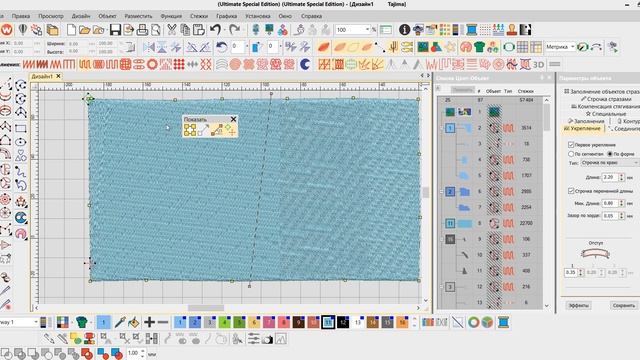
Task: Click the green t-shirt icon in palette bar
Action: (x=82, y=322)
